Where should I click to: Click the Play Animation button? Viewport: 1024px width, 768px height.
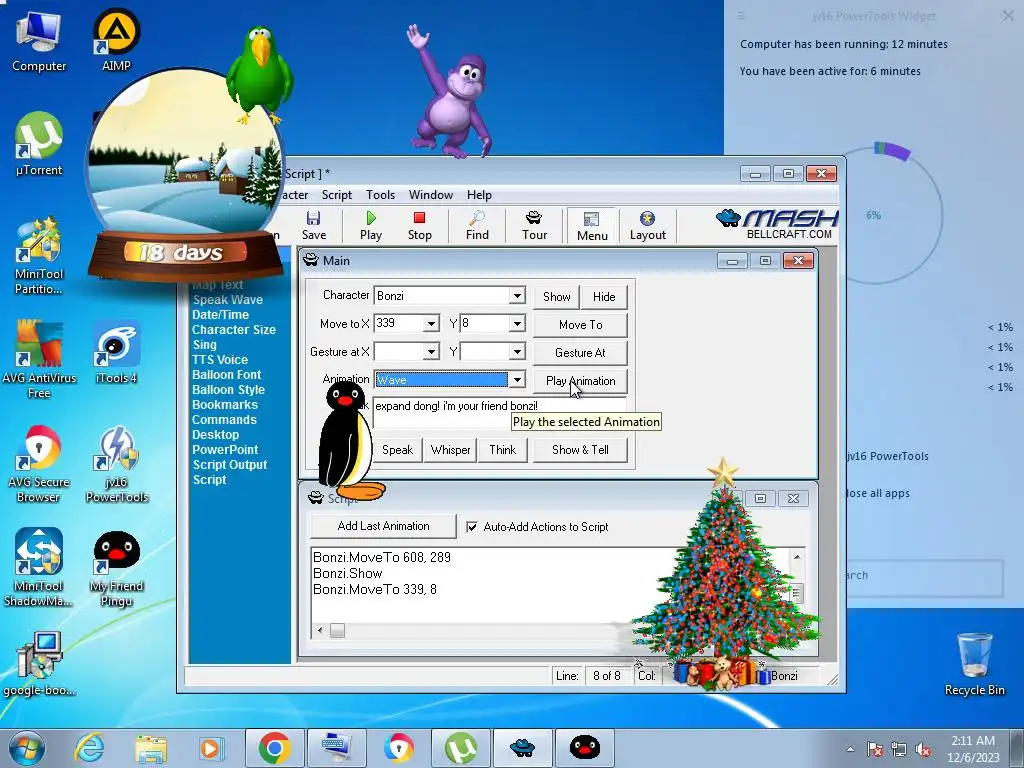581,381
